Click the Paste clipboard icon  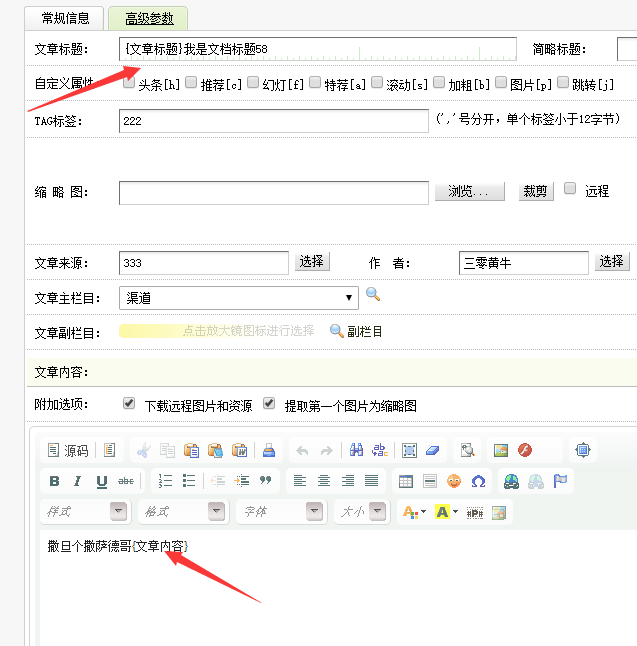pos(191,450)
